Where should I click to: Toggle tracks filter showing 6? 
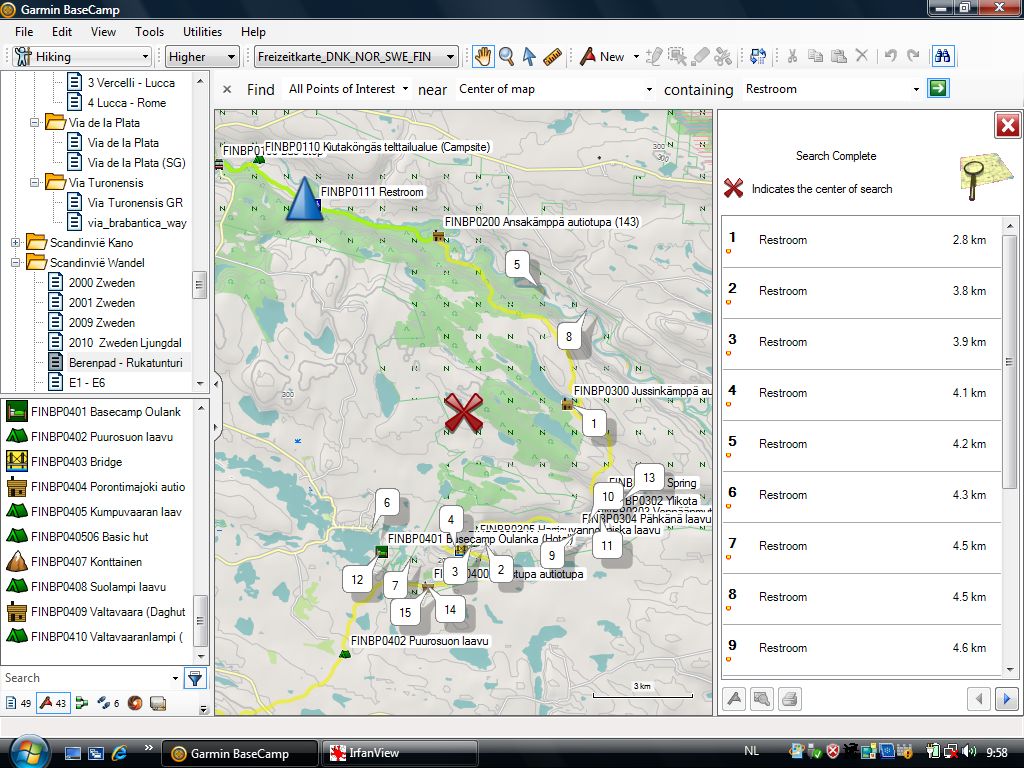click(109, 703)
